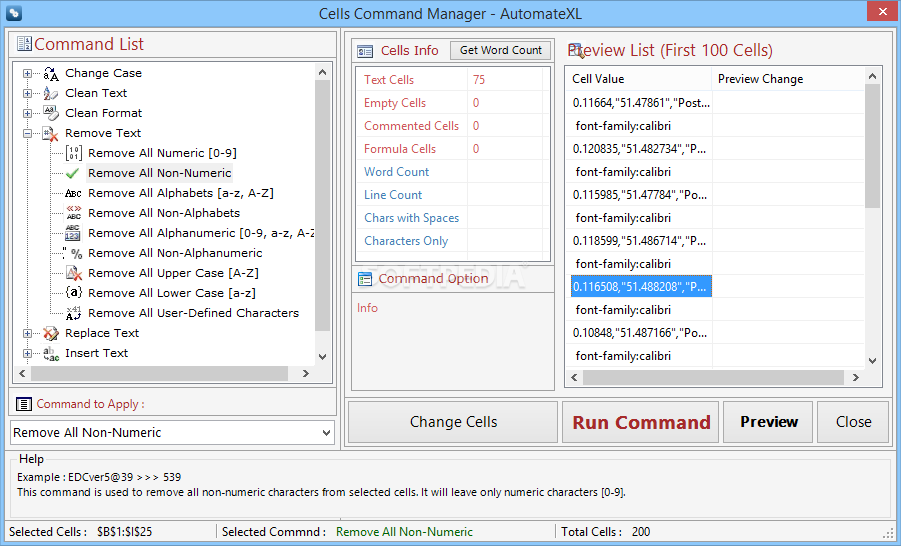Select the highlighted cell 0.116508,"51.488208"

pos(641,286)
